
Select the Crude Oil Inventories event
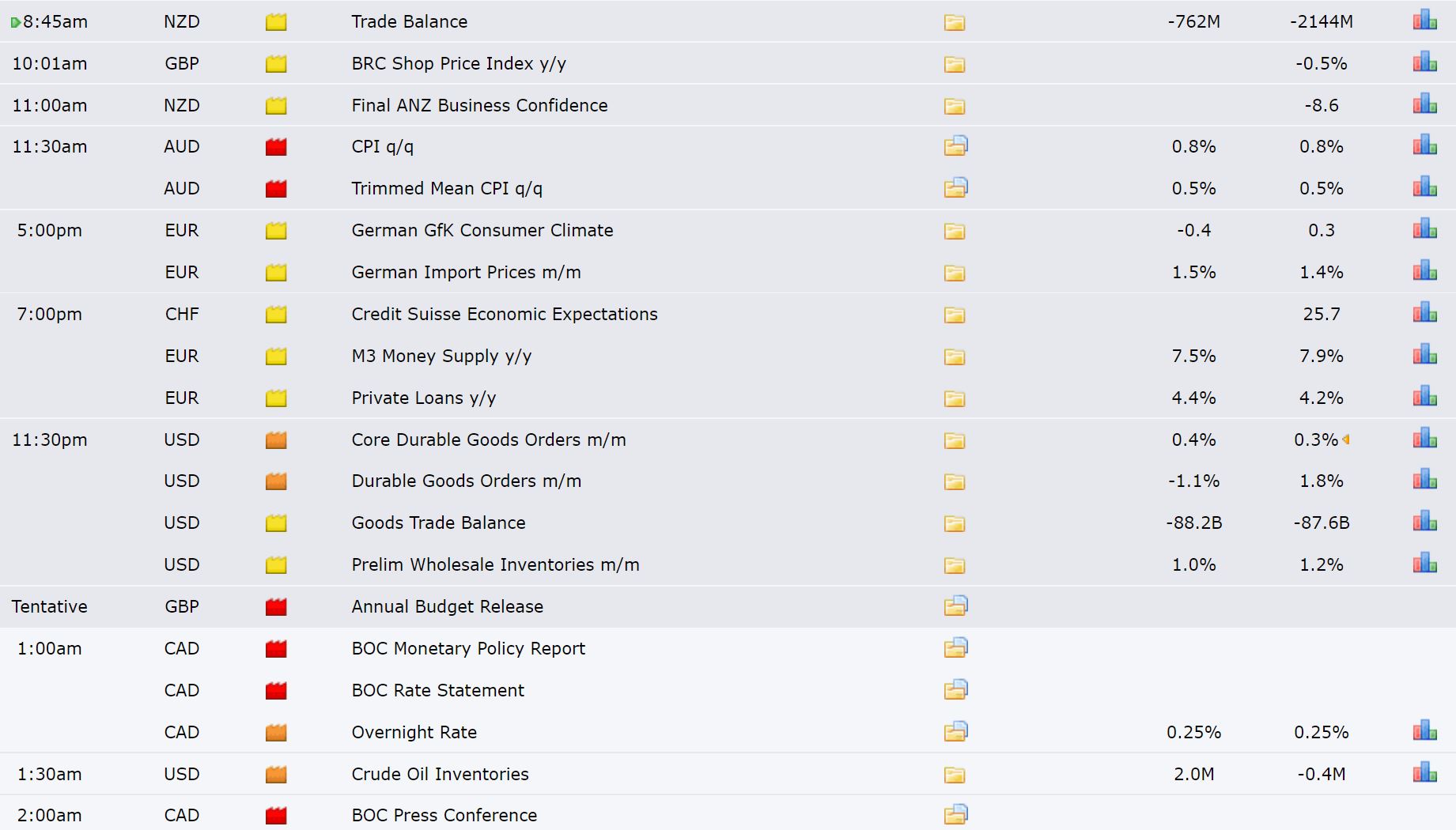click(440, 774)
